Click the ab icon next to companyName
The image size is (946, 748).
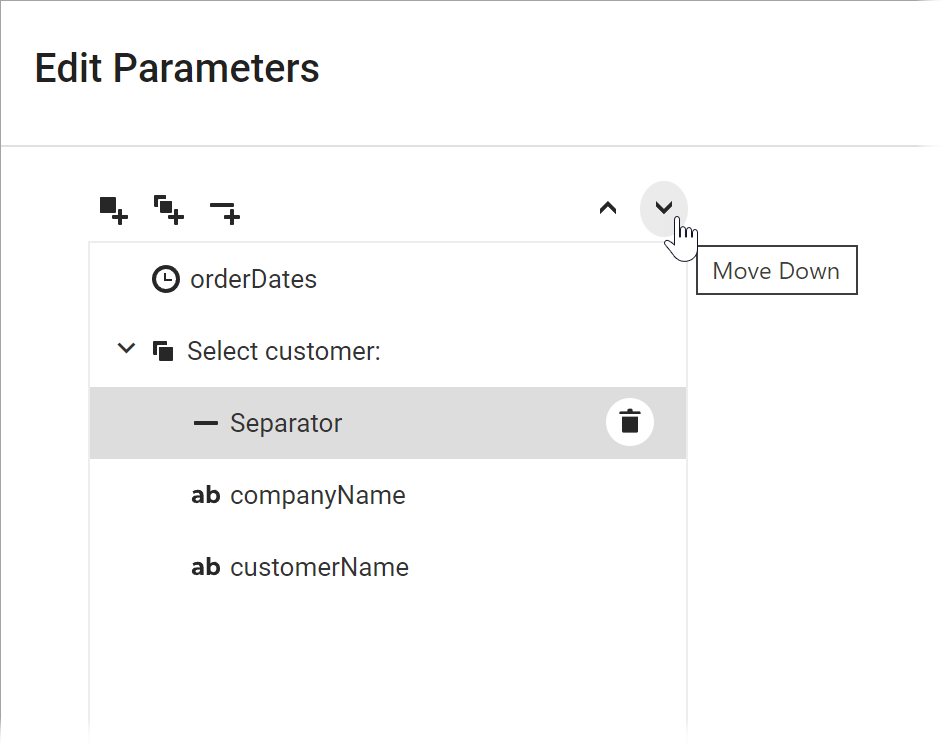pos(205,495)
